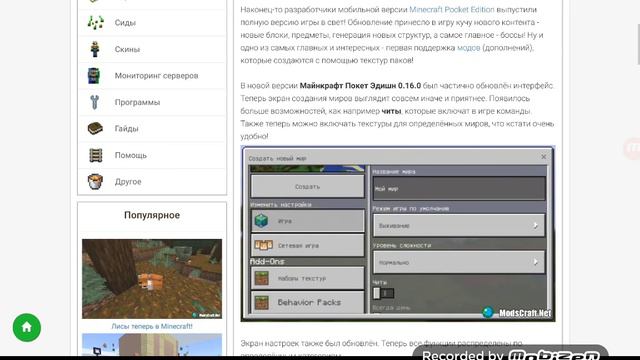The width and height of the screenshot is (640, 360).
Task: Open the Сиды seeds icon
Action: click(x=95, y=22)
